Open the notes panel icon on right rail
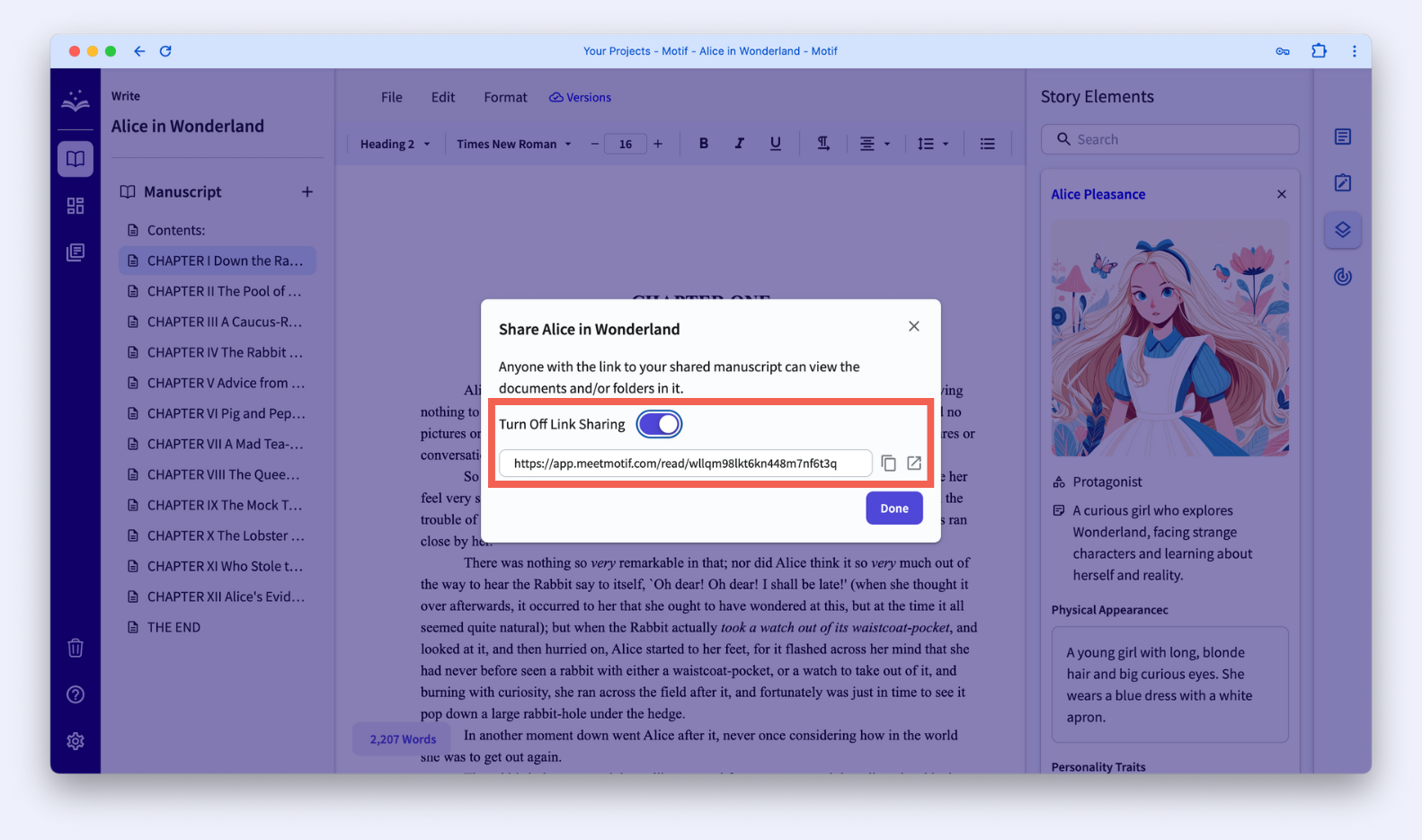This screenshot has width=1422, height=840. (x=1343, y=137)
